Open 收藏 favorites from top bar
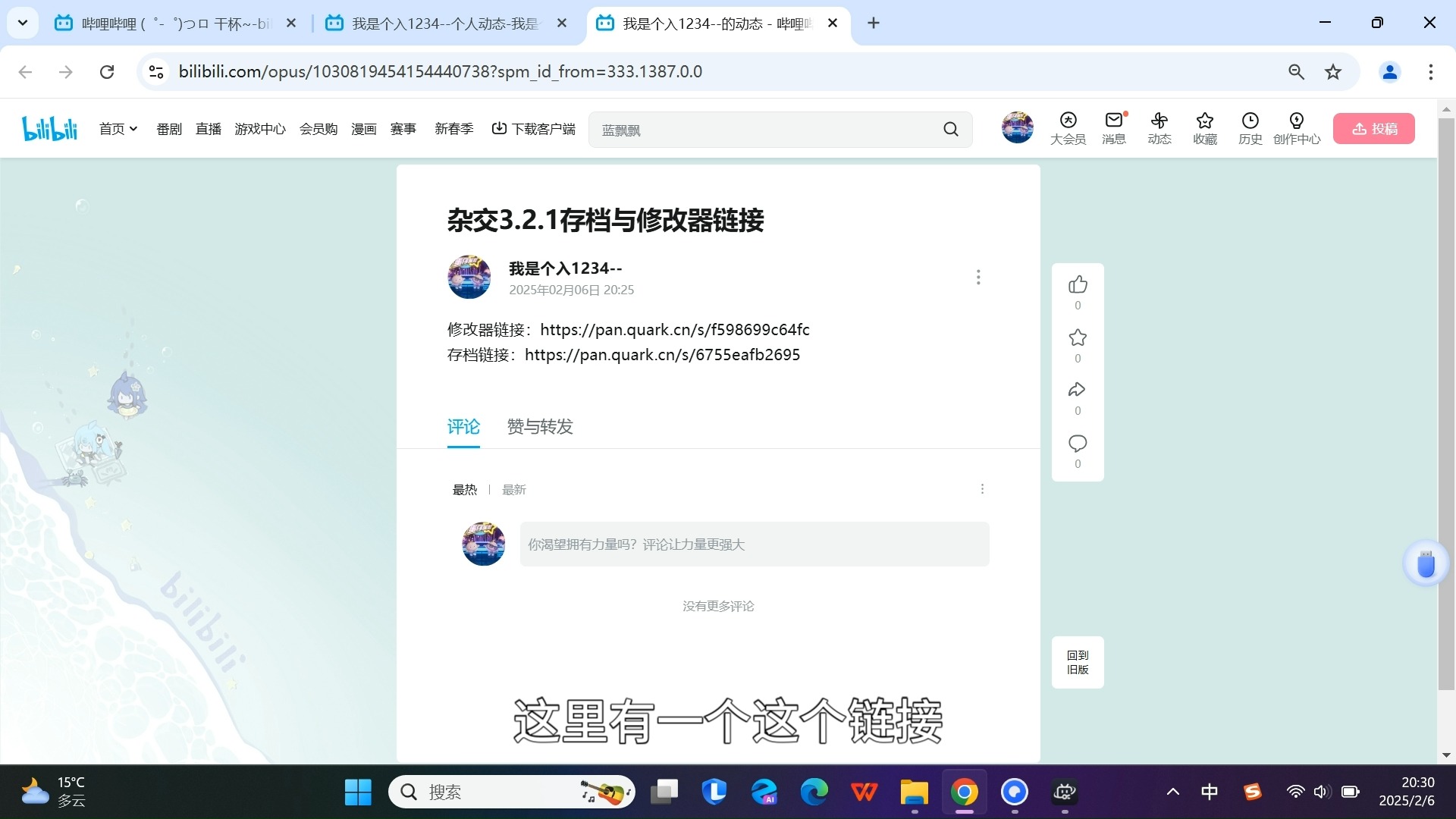The width and height of the screenshot is (1456, 819). click(x=1205, y=128)
